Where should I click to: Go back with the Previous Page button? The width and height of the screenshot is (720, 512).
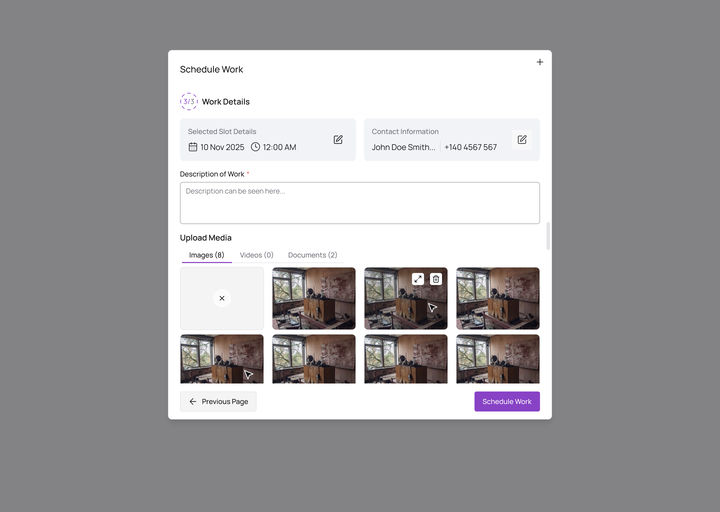point(218,401)
